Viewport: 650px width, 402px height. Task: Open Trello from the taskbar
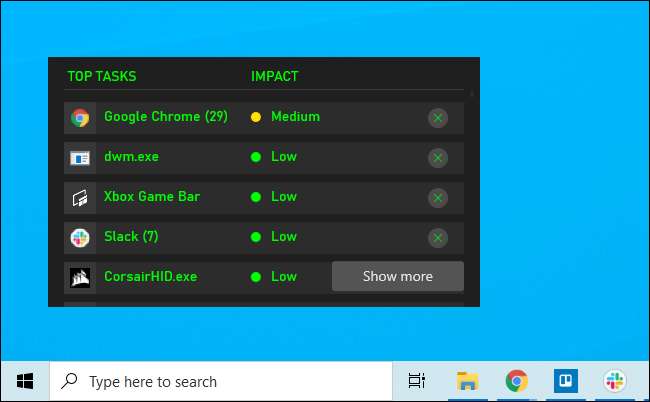pyautogui.click(x=566, y=380)
